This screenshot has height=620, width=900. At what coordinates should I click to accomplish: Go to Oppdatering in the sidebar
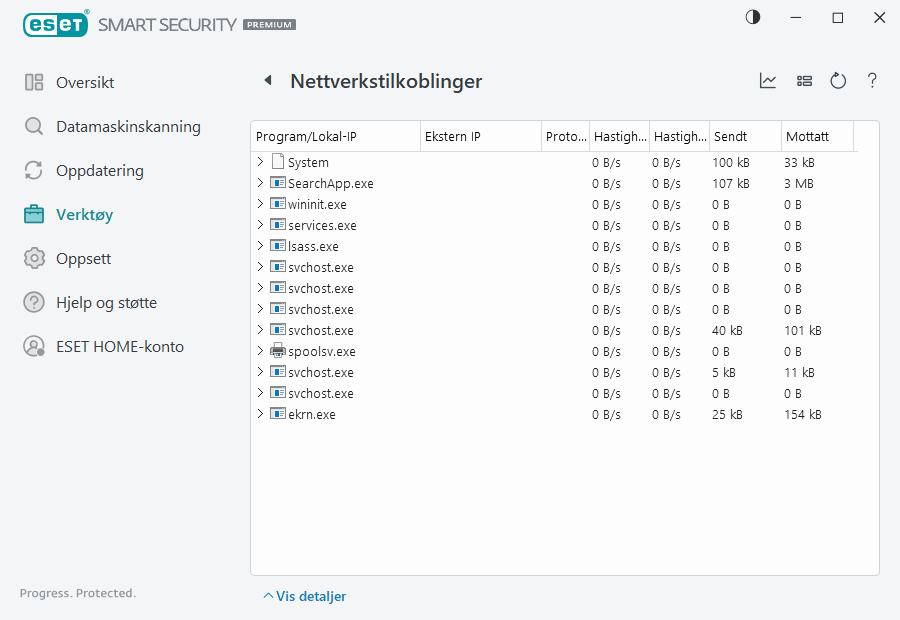point(99,171)
